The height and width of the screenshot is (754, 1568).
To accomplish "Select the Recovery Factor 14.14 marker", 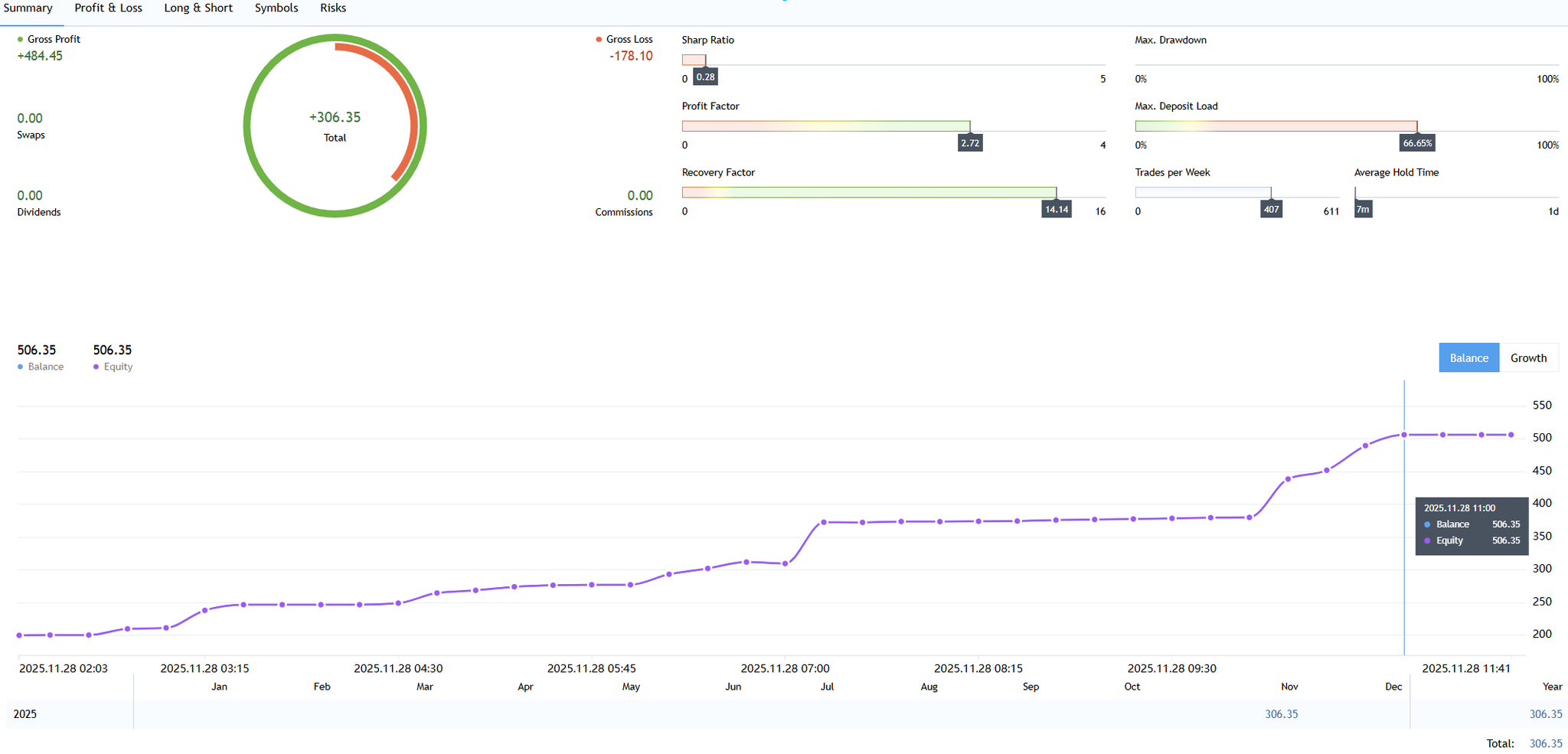I will click(x=1057, y=210).
